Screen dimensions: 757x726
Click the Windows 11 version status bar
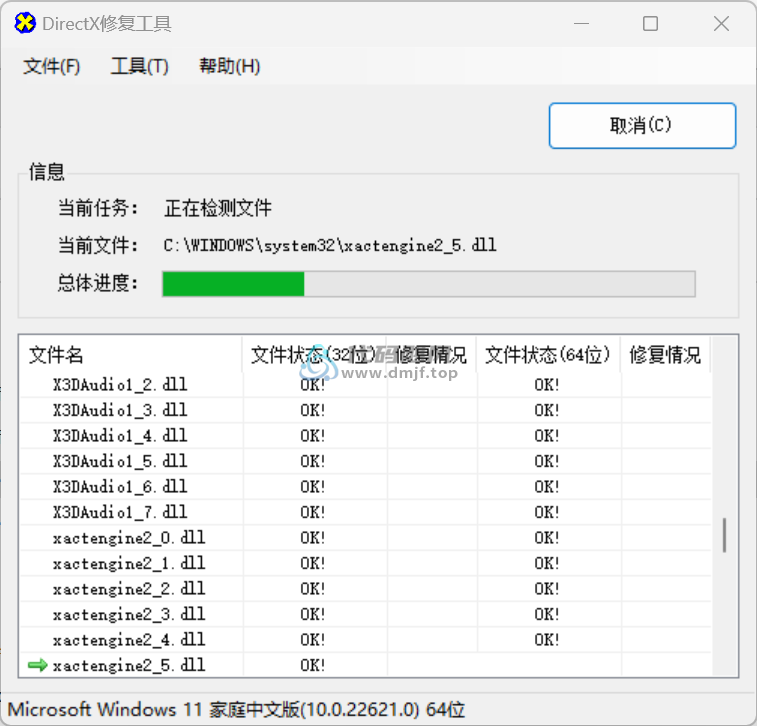click(x=237, y=710)
